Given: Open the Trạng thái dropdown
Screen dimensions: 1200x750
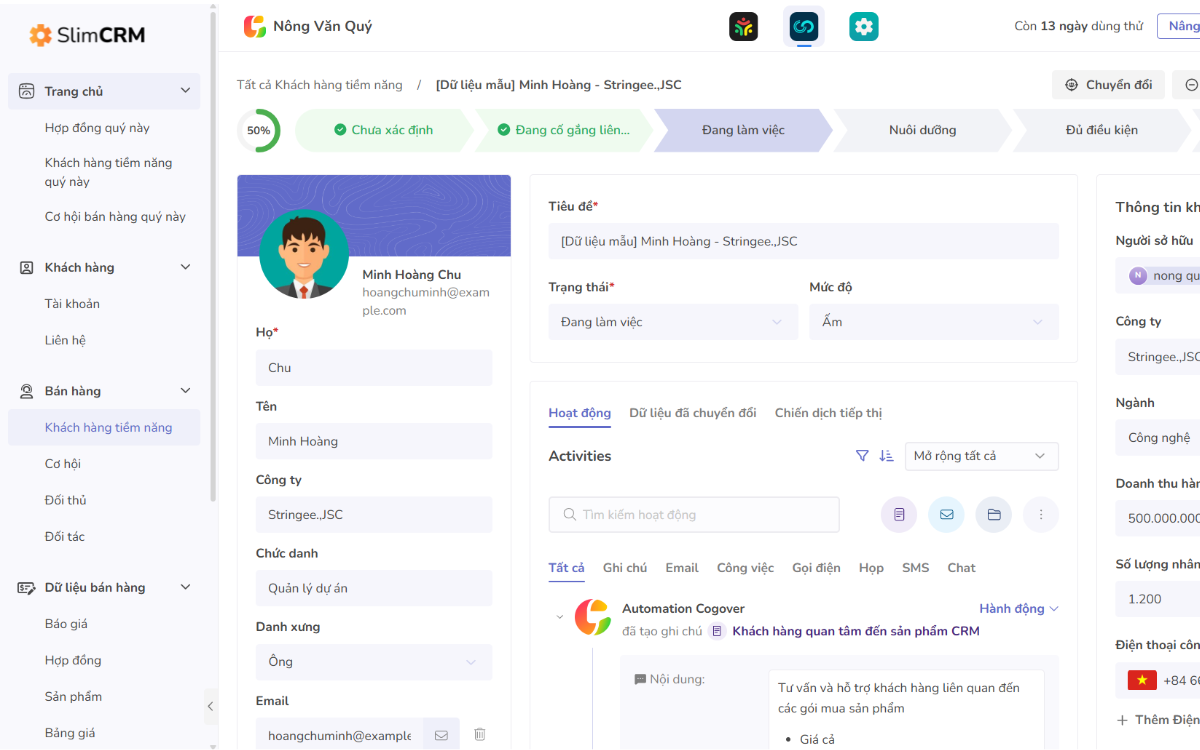Looking at the screenshot, I should click(673, 322).
